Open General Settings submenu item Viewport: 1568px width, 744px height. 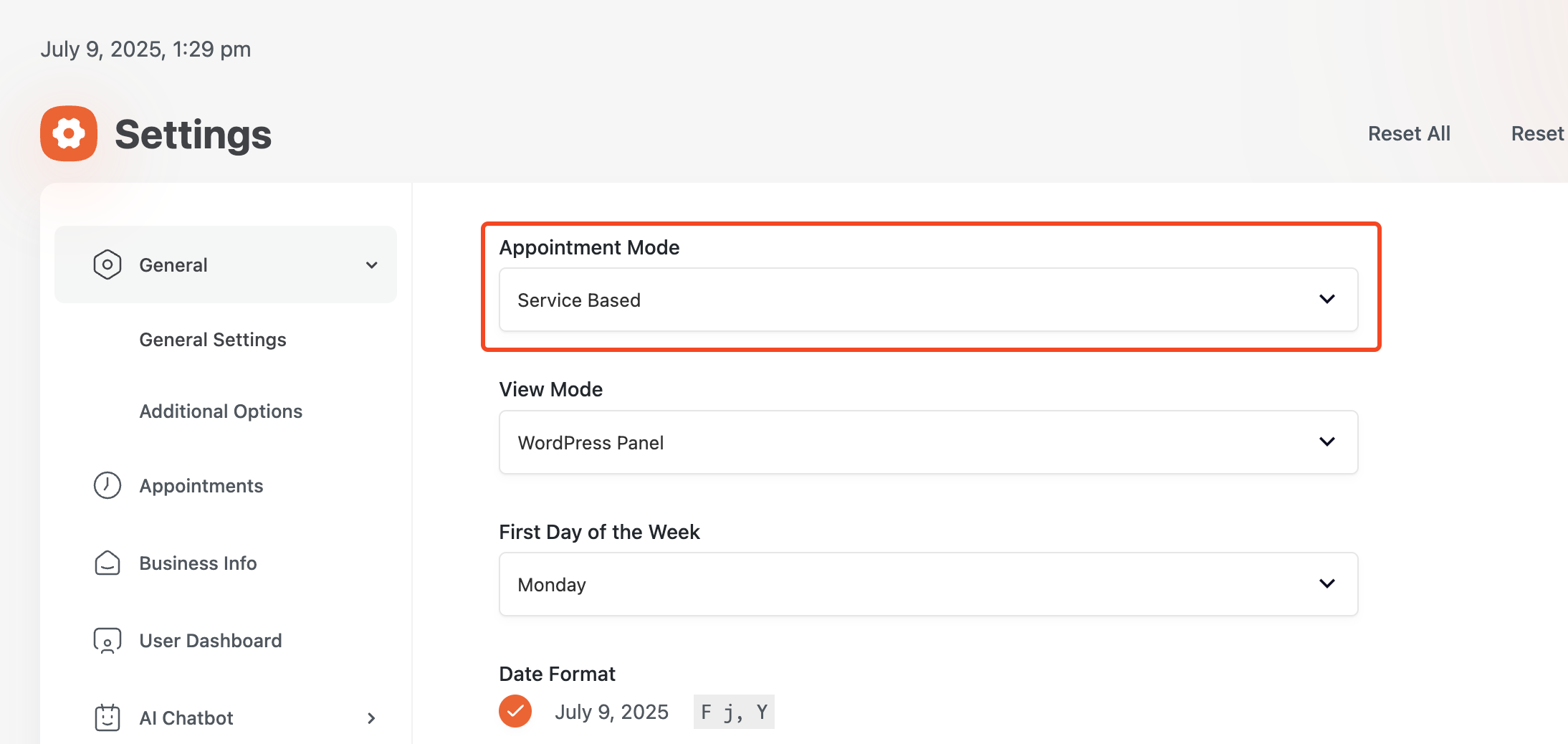coord(213,340)
